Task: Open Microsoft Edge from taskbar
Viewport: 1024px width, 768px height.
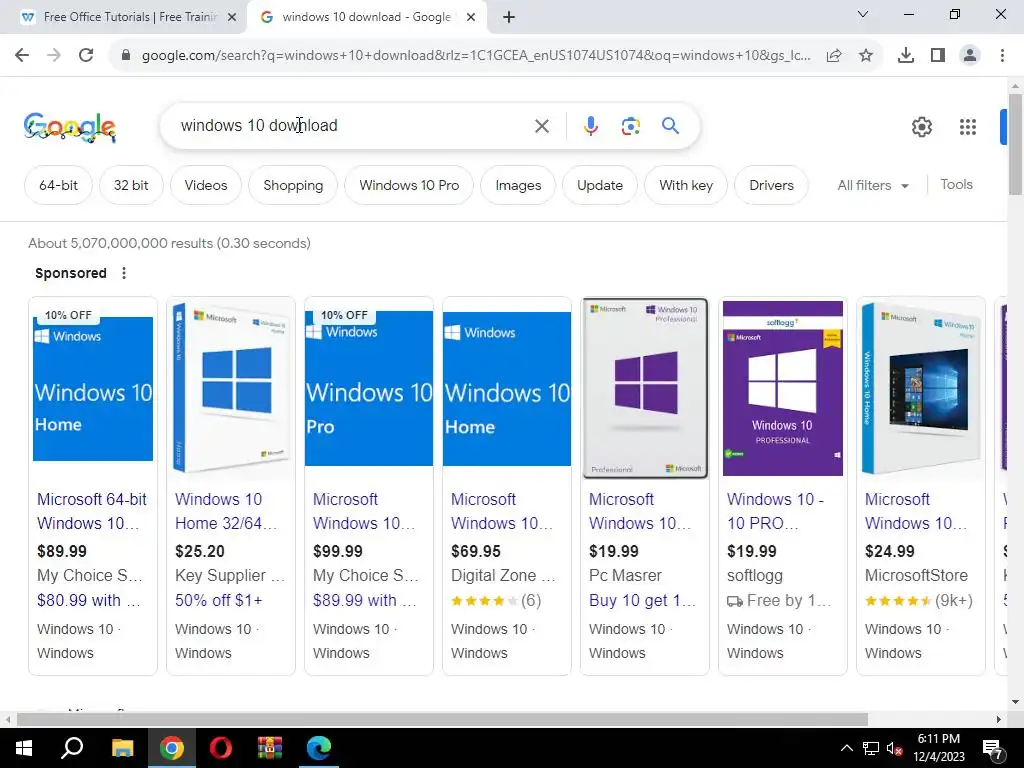Action: coord(319,748)
